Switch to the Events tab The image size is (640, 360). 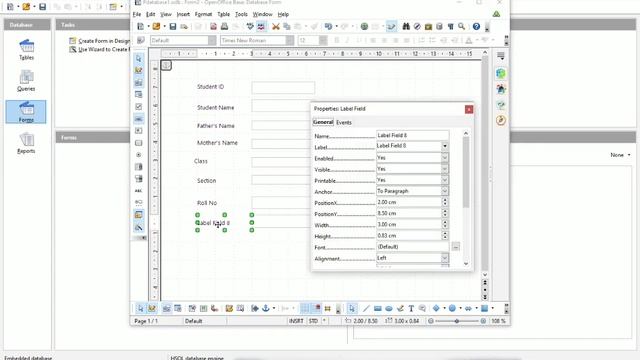tap(344, 122)
